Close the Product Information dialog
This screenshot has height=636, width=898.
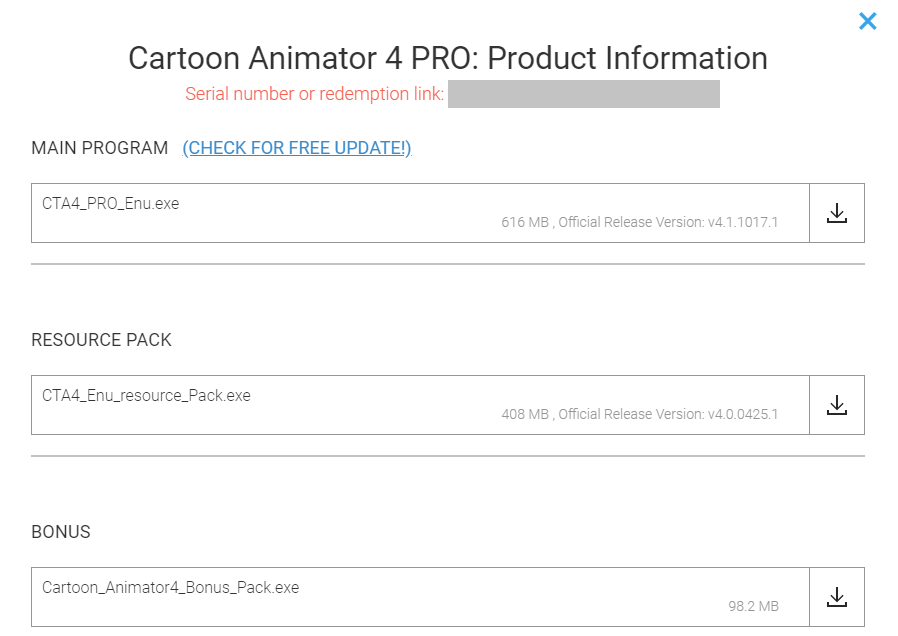click(x=867, y=21)
